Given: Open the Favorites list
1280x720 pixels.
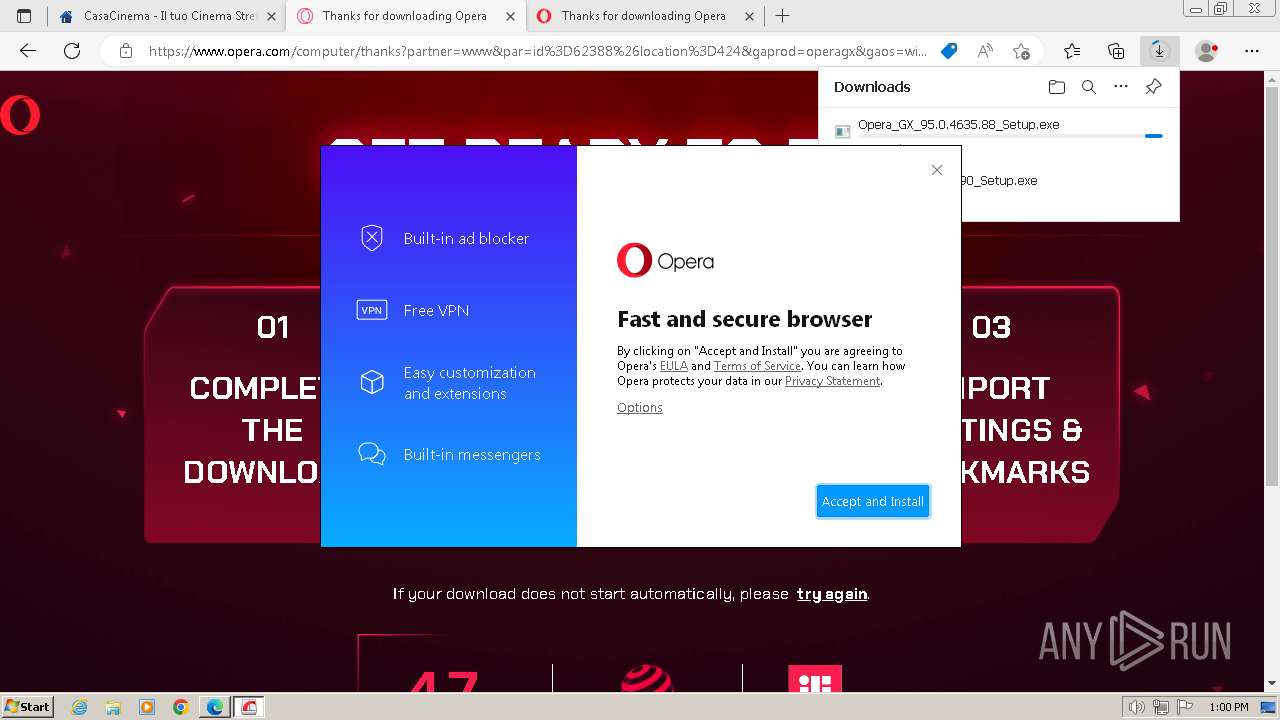Looking at the screenshot, I should [x=1072, y=51].
